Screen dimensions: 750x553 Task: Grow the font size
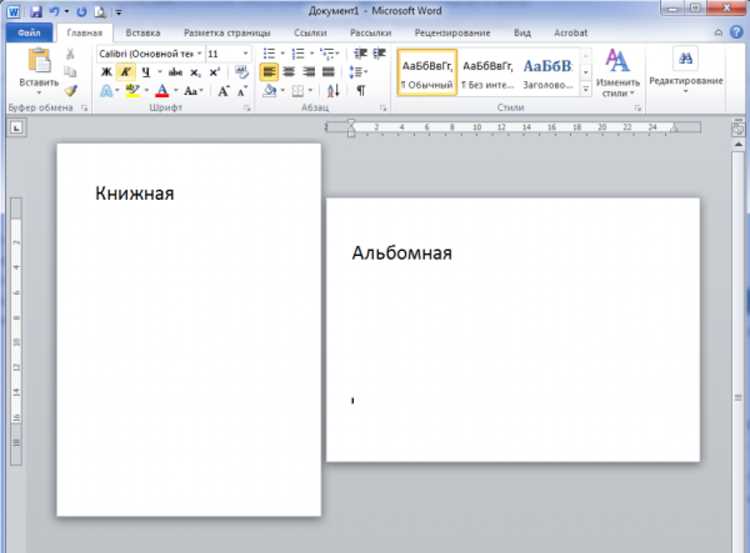coord(223,90)
